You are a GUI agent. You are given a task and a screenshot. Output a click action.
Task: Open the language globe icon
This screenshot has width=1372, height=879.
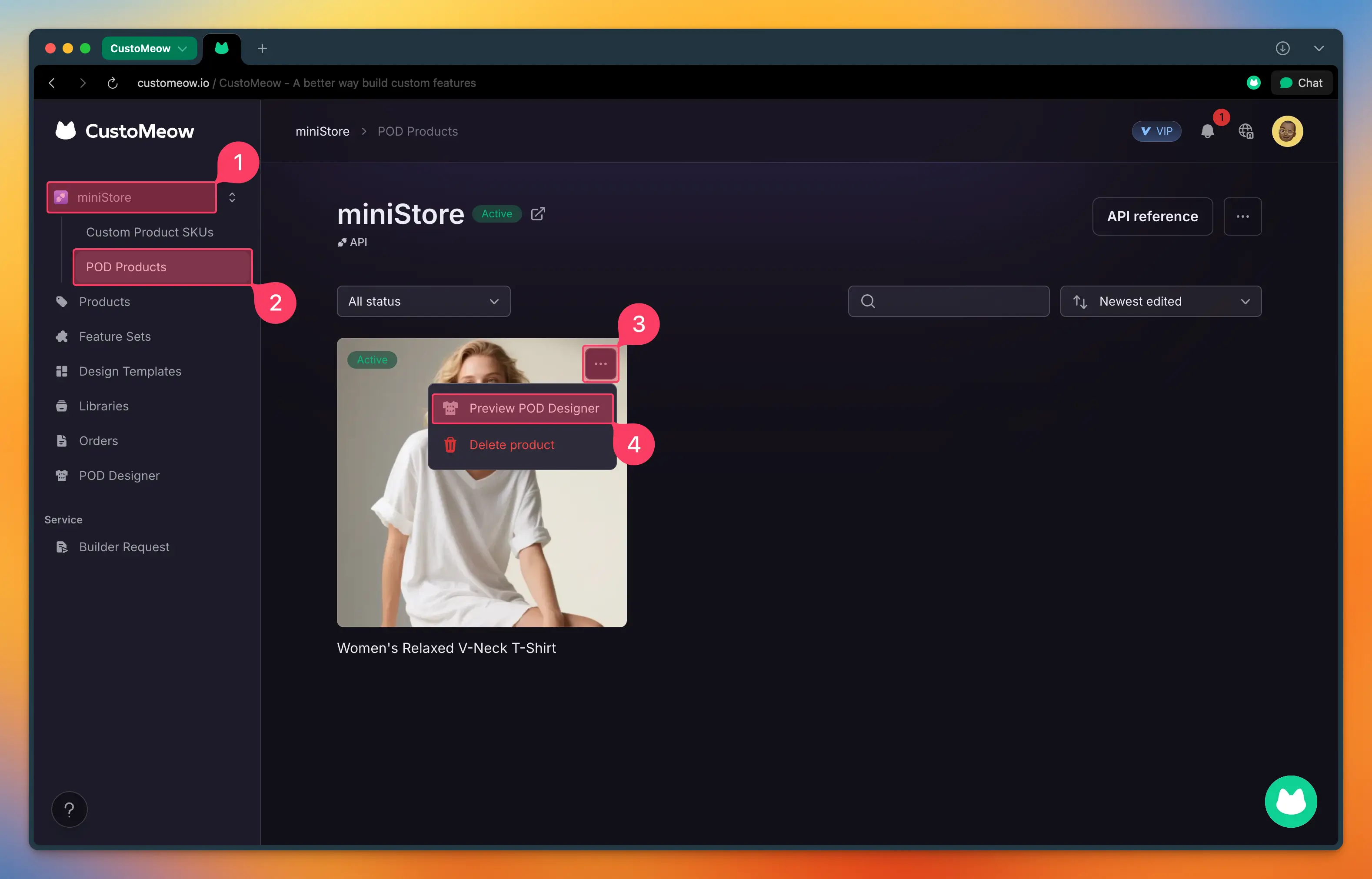pyautogui.click(x=1246, y=131)
